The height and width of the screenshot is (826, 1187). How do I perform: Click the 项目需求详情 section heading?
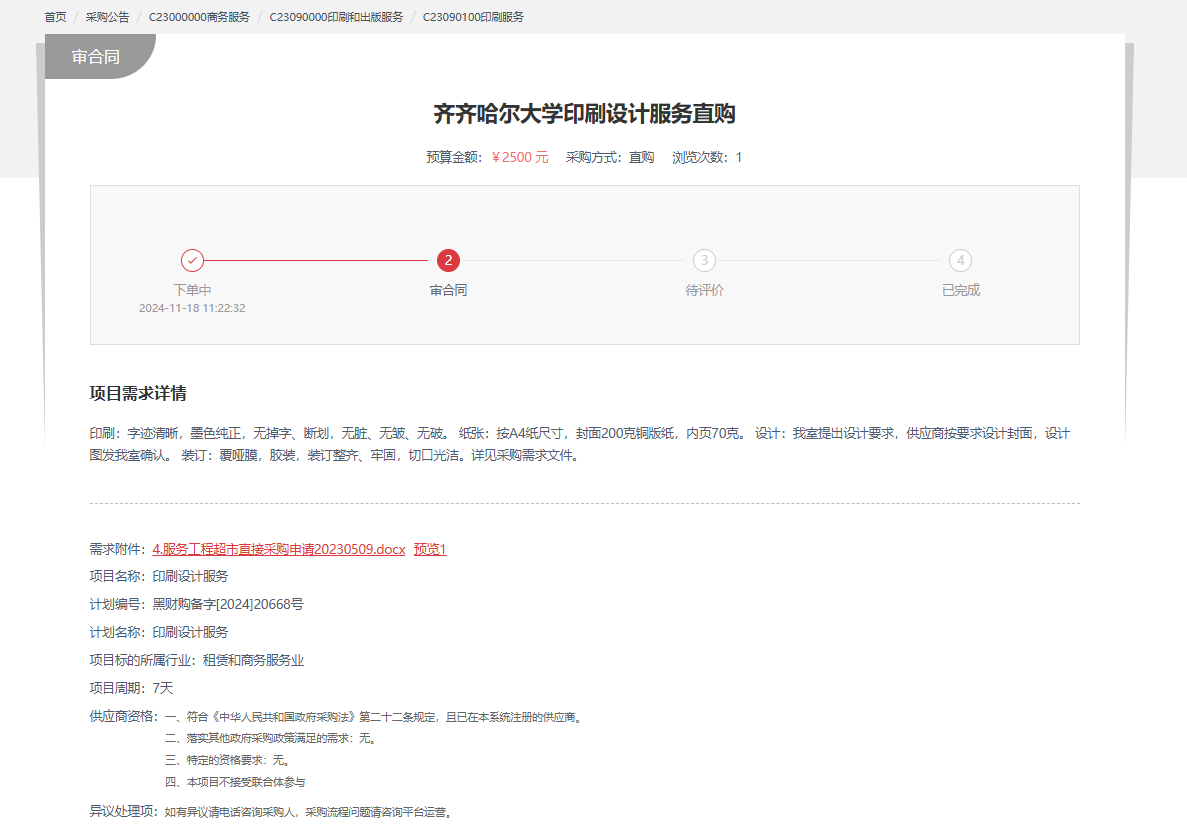click(x=138, y=393)
